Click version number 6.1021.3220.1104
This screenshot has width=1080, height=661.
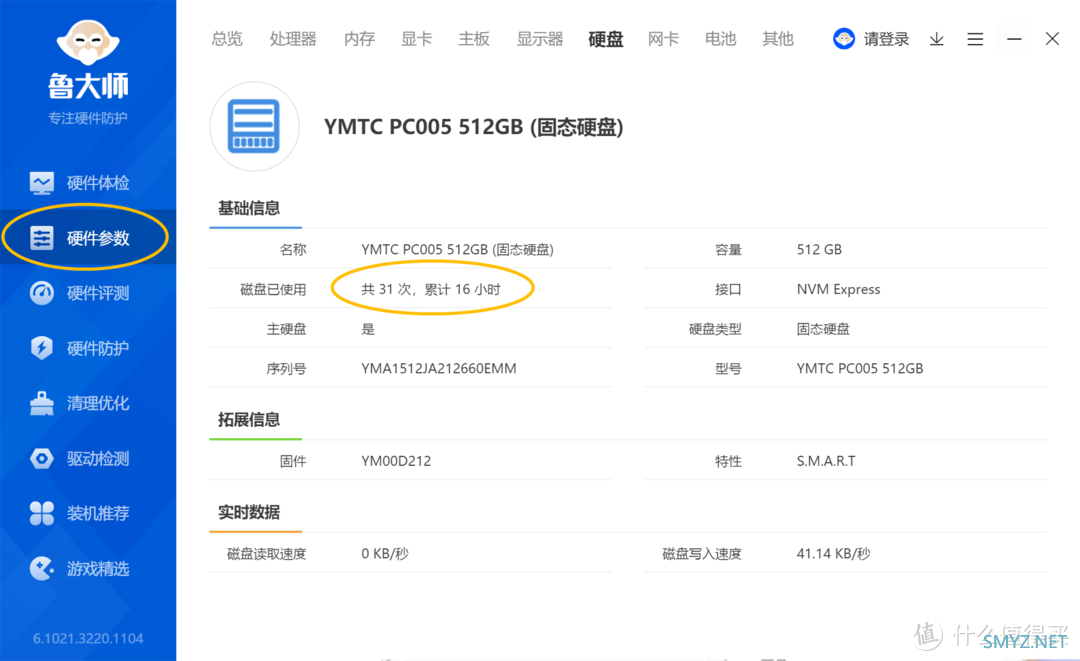point(88,638)
